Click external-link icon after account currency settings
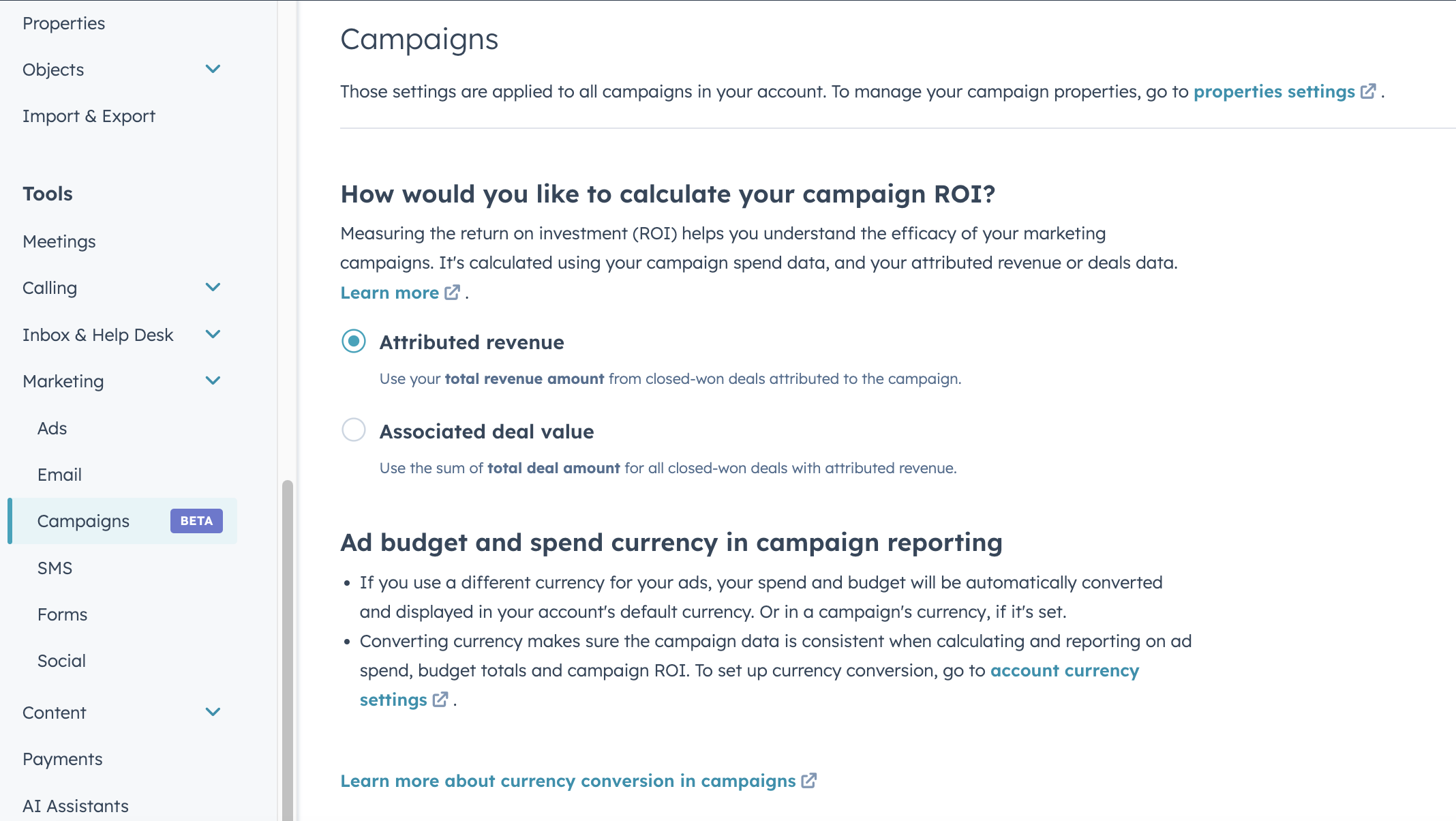This screenshot has height=821, width=1456. click(440, 700)
